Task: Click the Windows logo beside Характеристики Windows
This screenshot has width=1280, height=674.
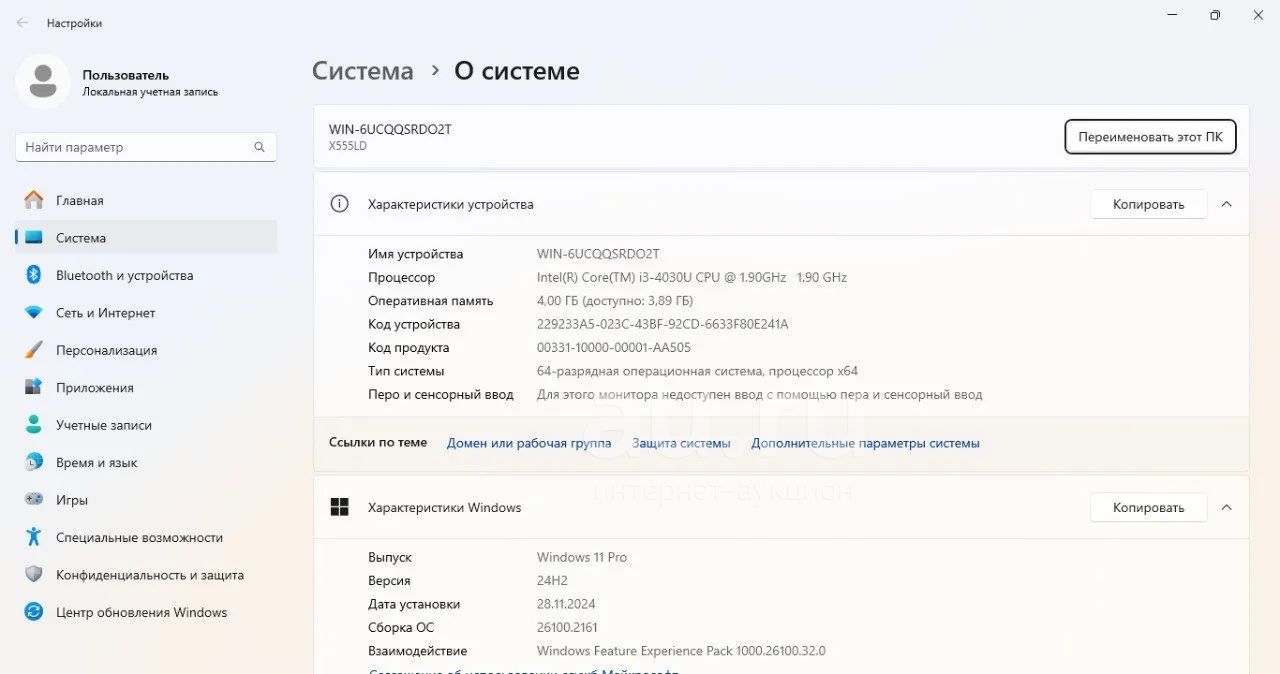Action: click(x=340, y=507)
